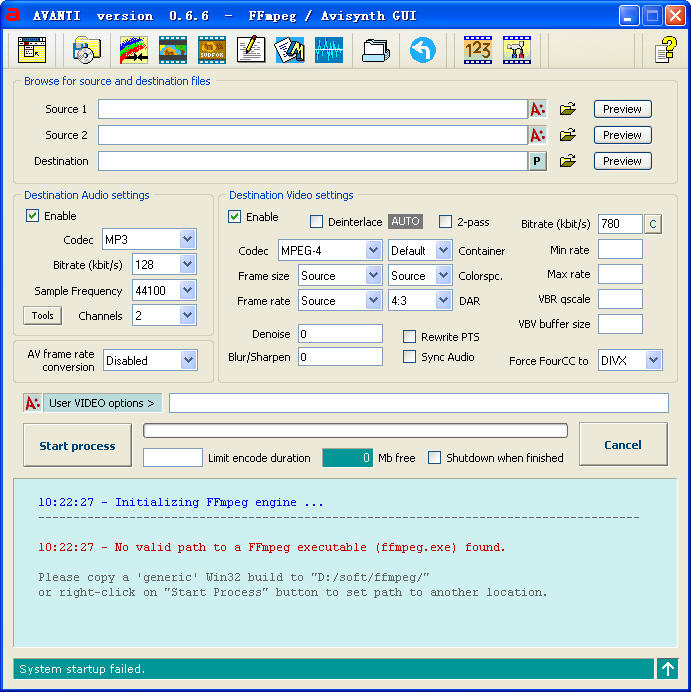Click the Destination path field

click(313, 161)
